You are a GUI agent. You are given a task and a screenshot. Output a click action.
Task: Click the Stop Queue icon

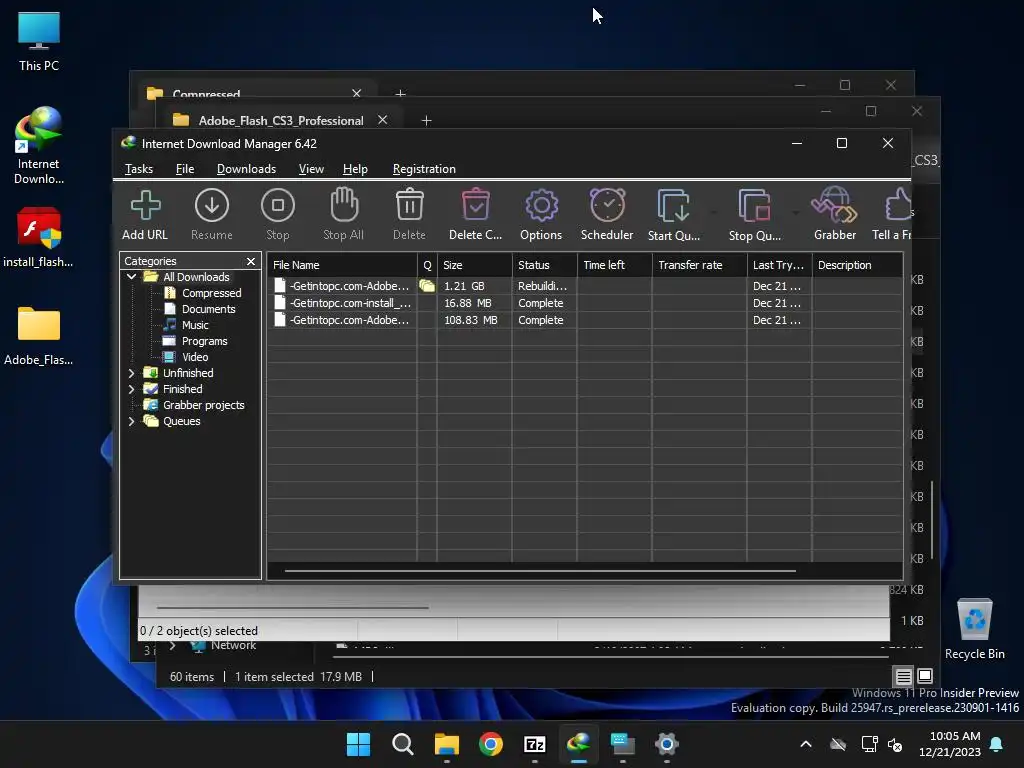(x=754, y=214)
